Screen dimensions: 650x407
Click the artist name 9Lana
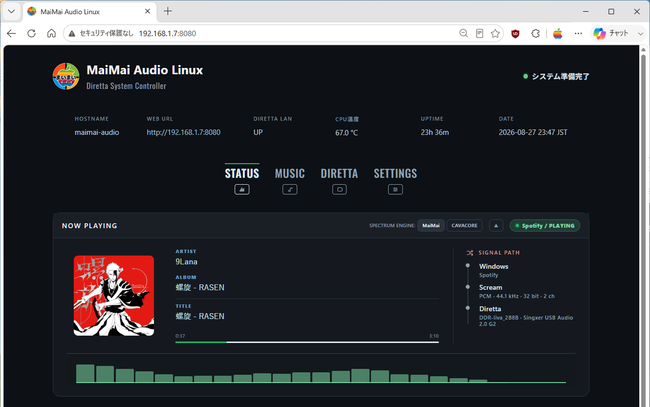pos(187,262)
